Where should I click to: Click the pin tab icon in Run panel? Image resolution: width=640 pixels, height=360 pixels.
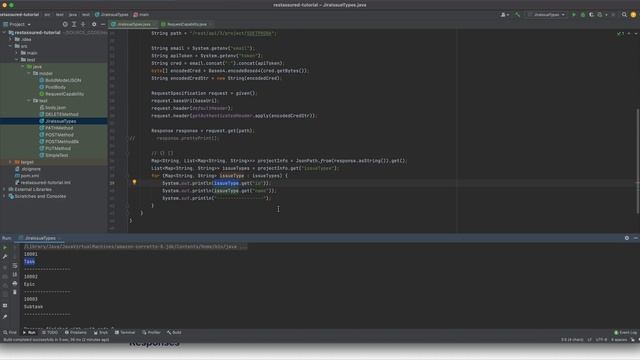click(5, 316)
